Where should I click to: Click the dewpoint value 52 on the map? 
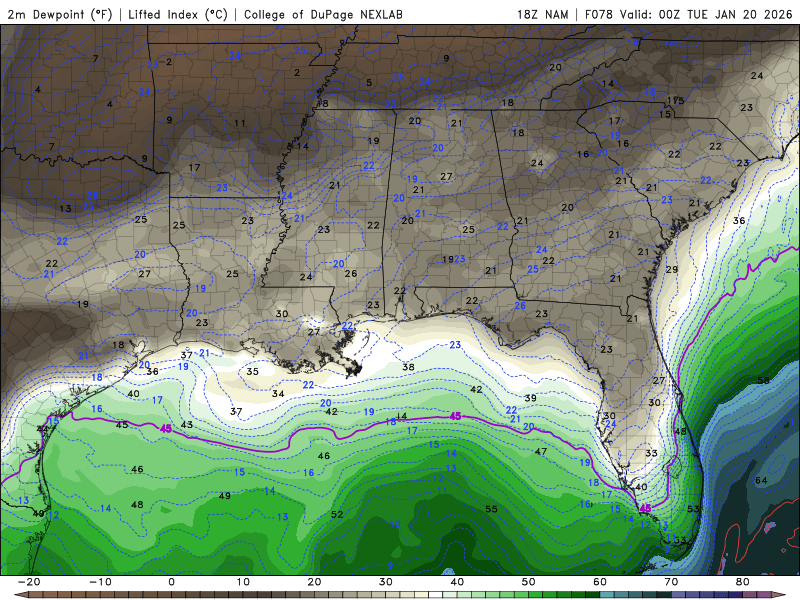[337, 514]
